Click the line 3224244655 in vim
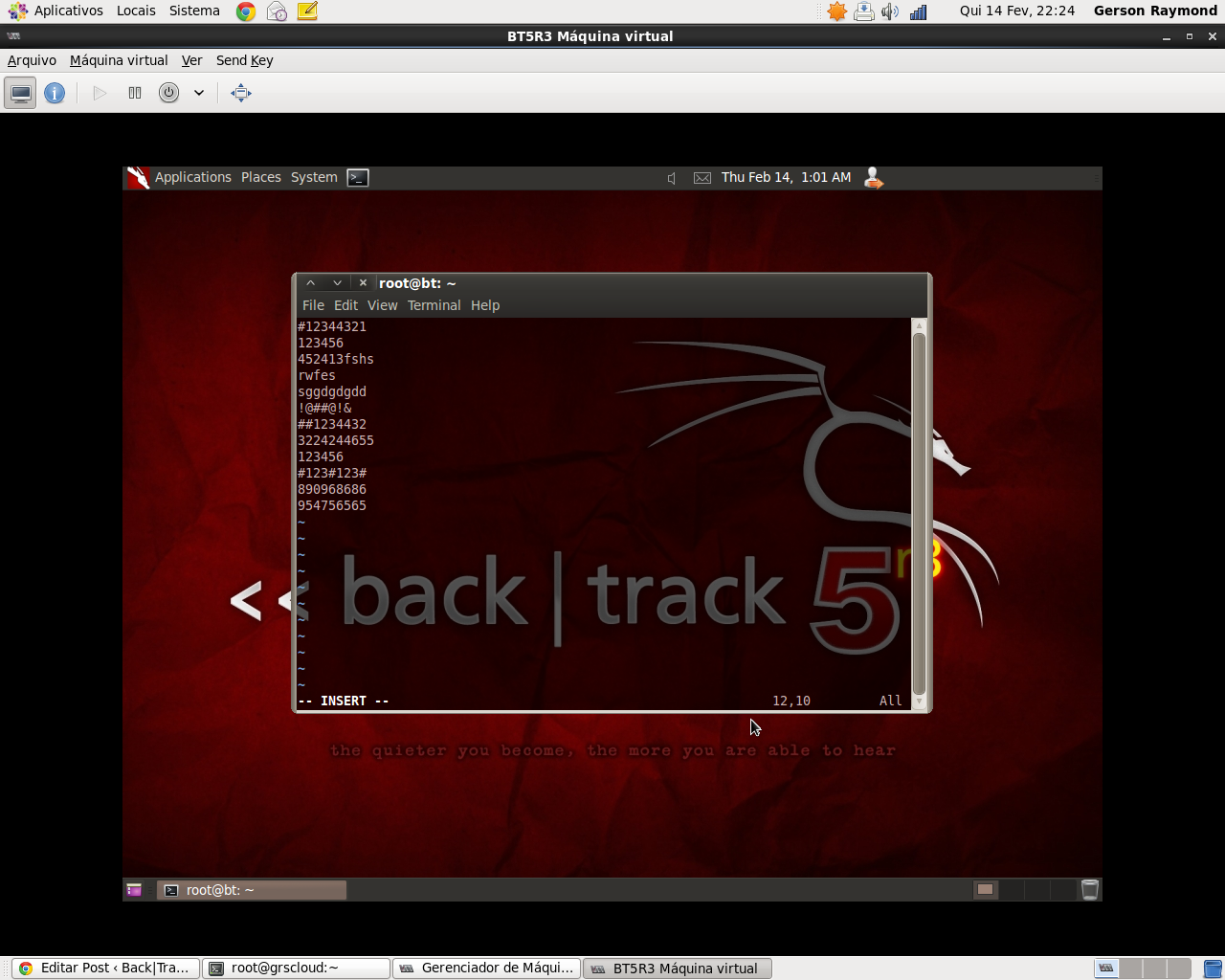The width and height of the screenshot is (1225, 980). 336,440
